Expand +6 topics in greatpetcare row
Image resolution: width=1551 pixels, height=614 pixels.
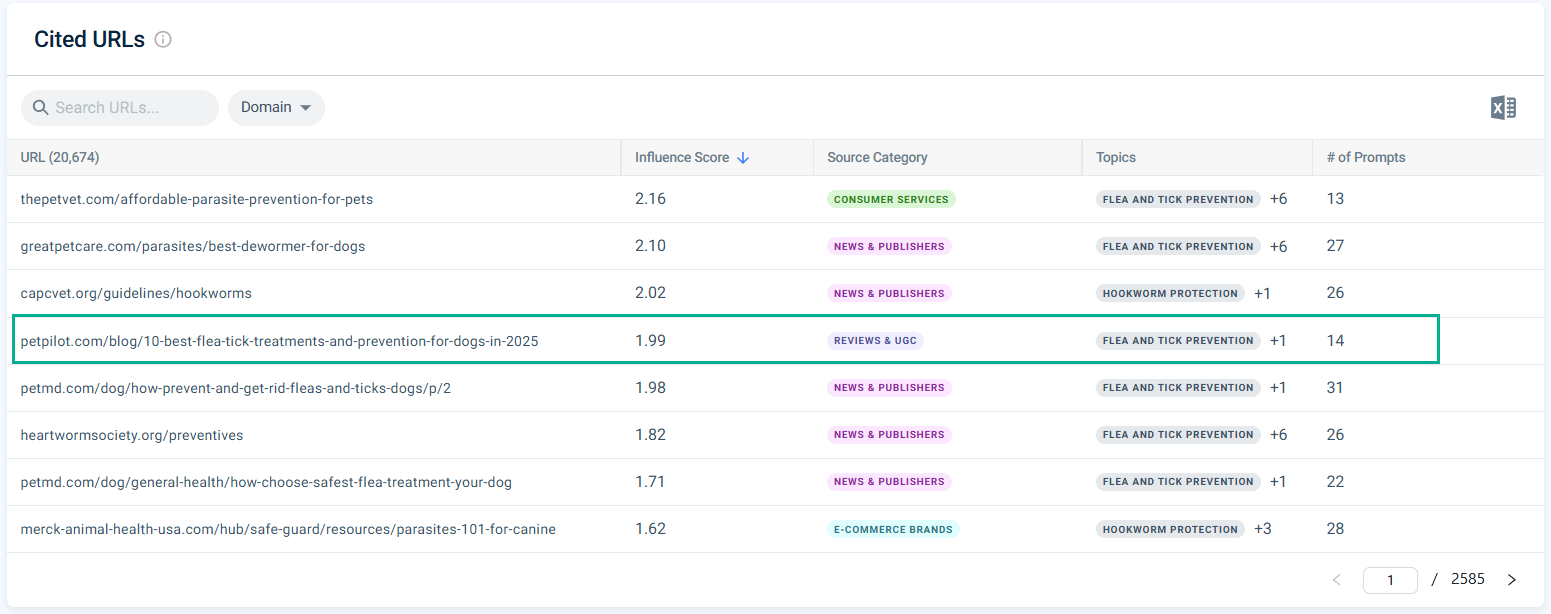[1279, 246]
